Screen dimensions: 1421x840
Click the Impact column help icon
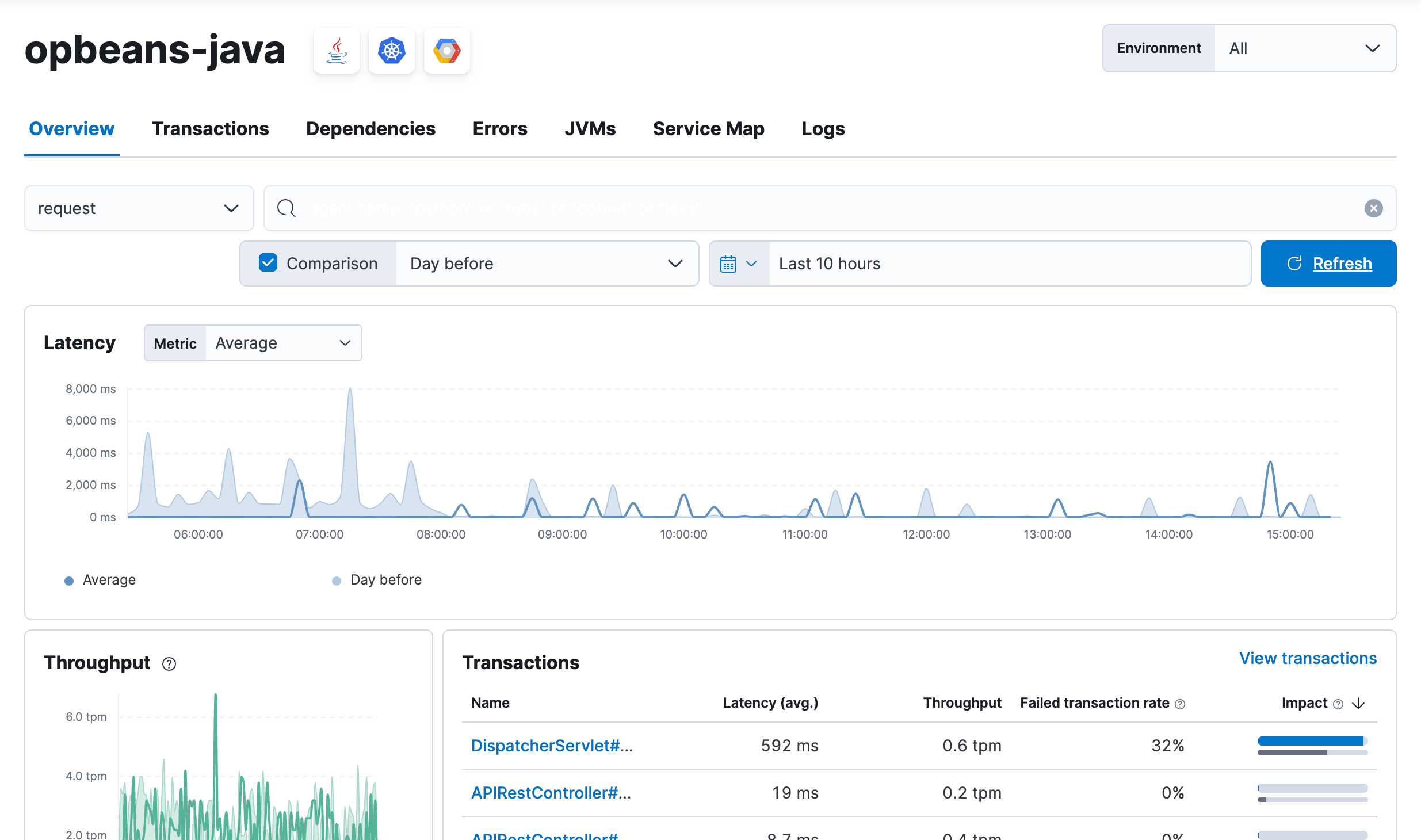[x=1338, y=704]
